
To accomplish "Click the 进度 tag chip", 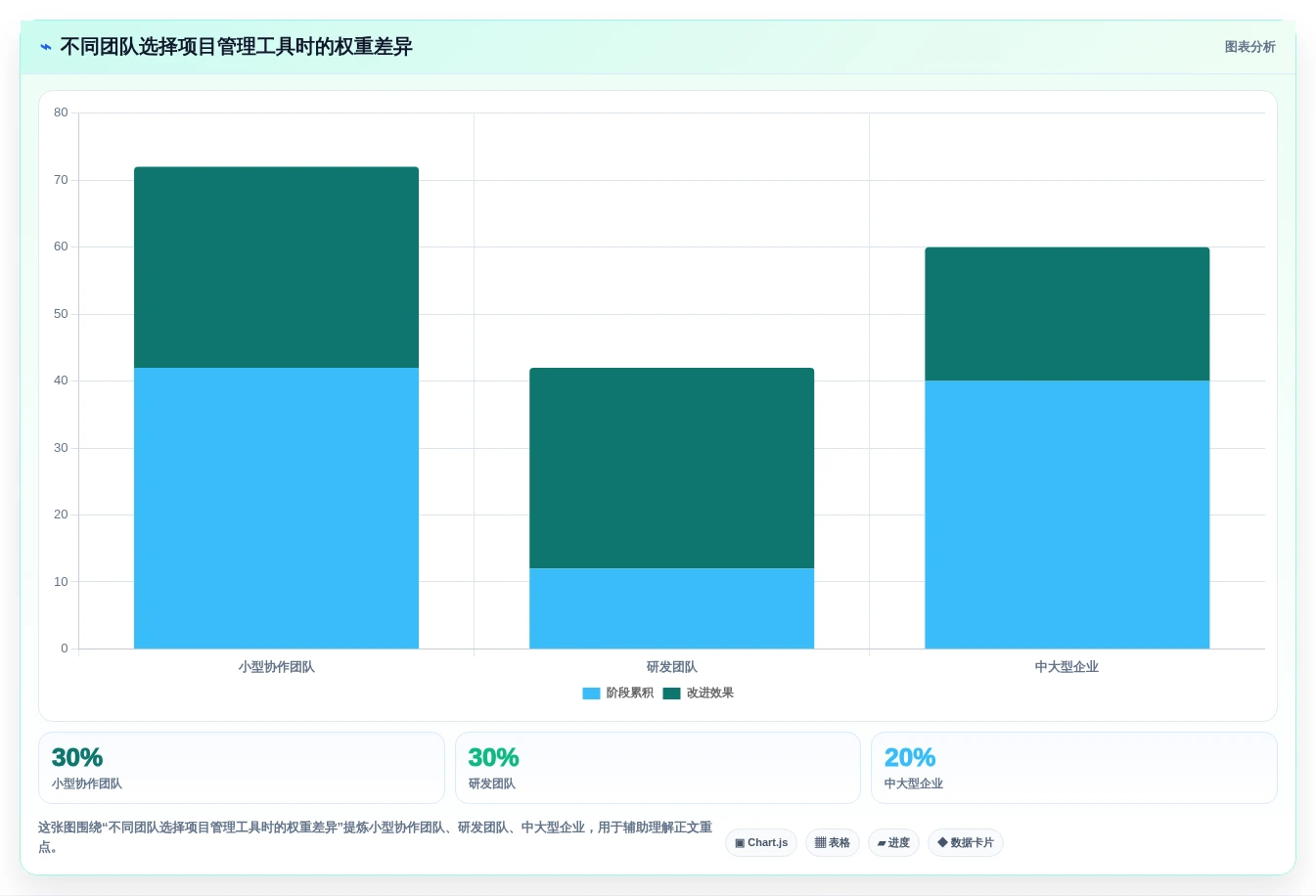I will coord(893,843).
